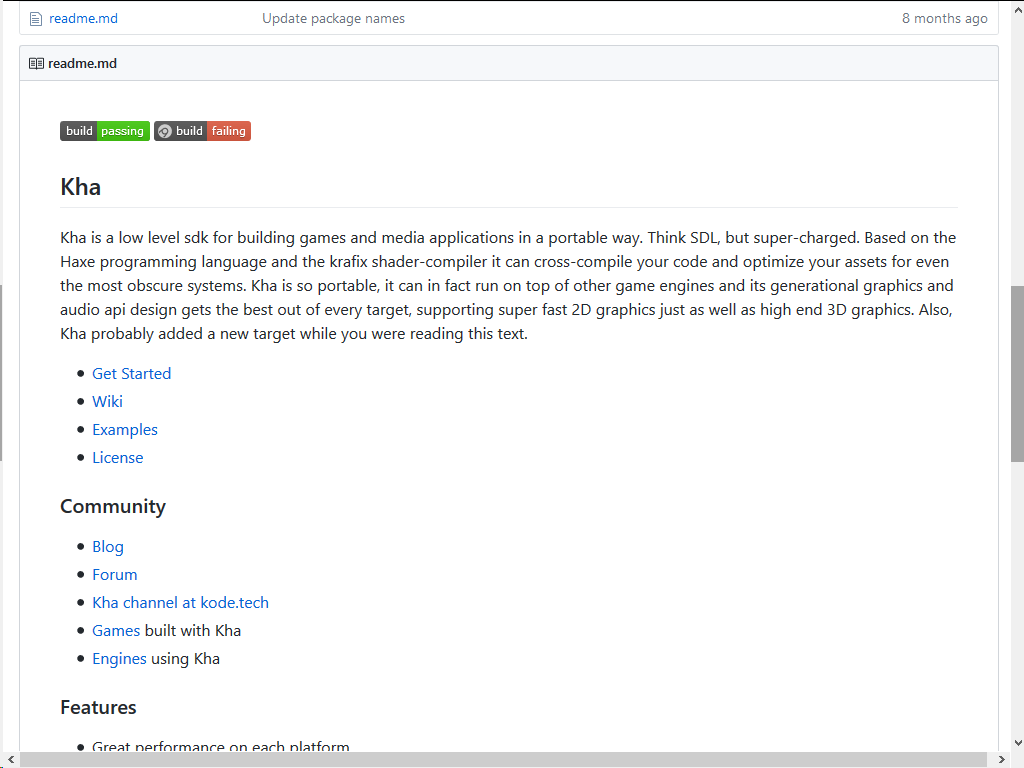
Task: Open Kha channel at kode.tech link
Action: tap(180, 603)
